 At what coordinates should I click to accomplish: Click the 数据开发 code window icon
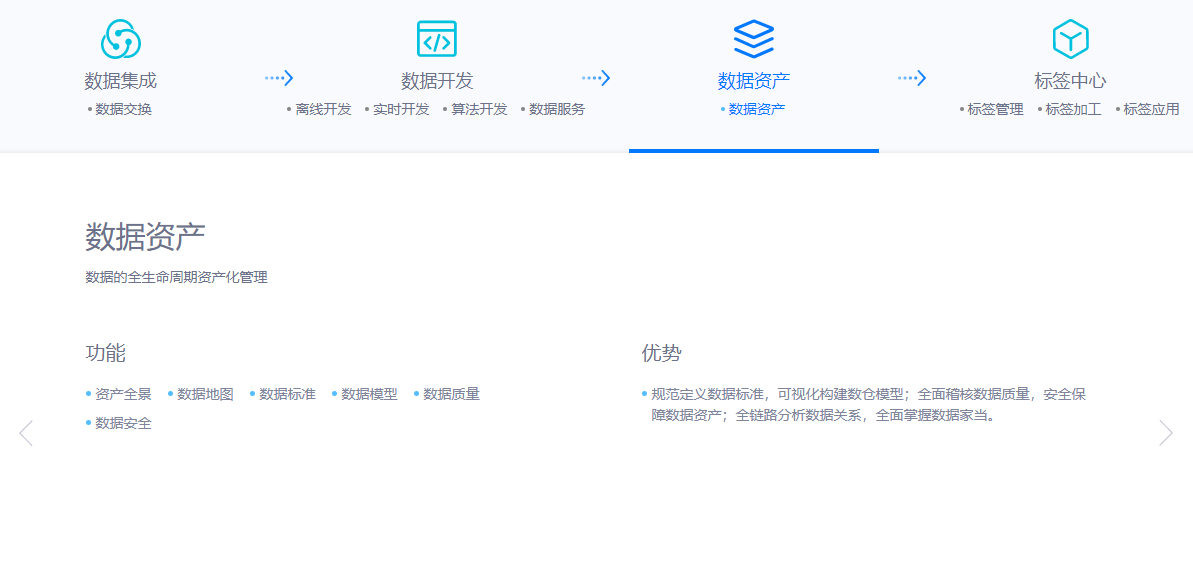tap(437, 39)
